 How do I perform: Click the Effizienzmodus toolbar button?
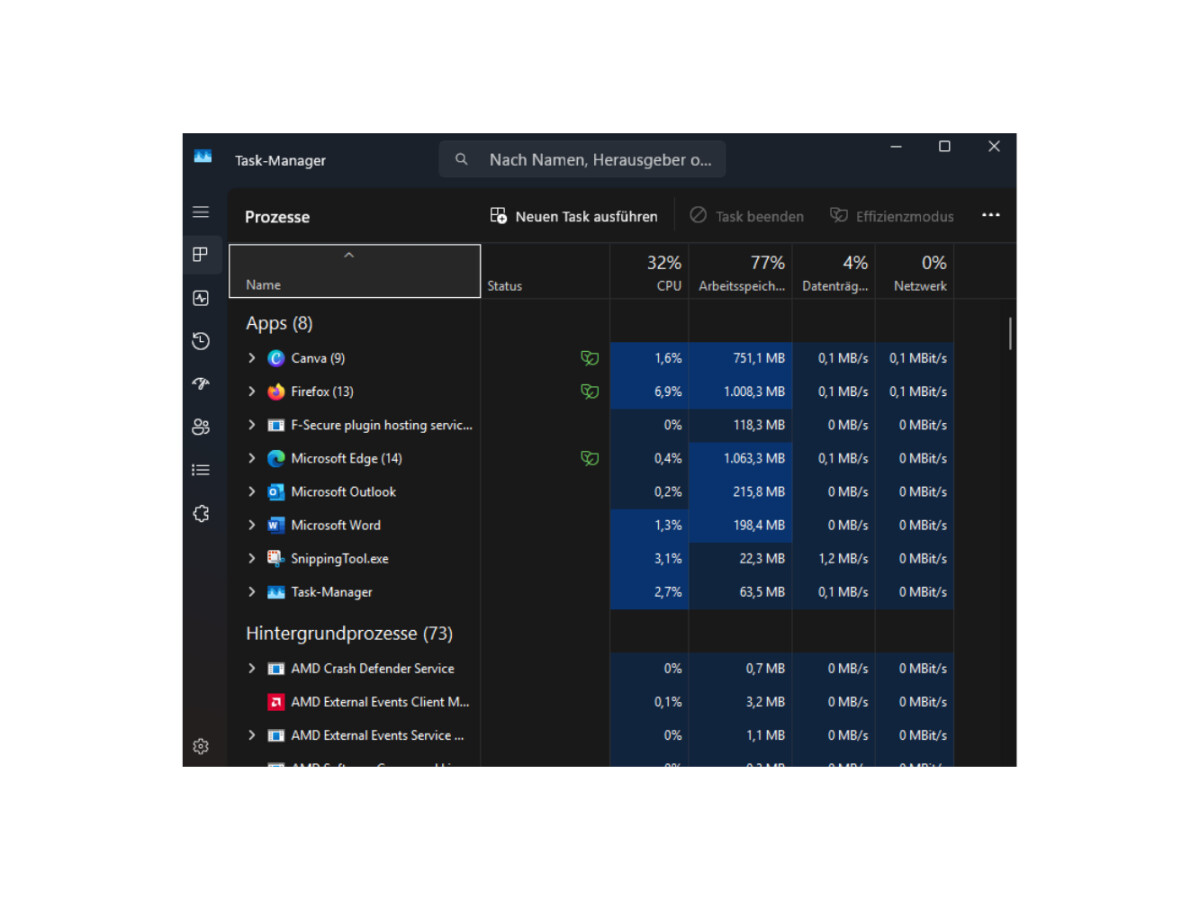pyautogui.click(x=891, y=216)
